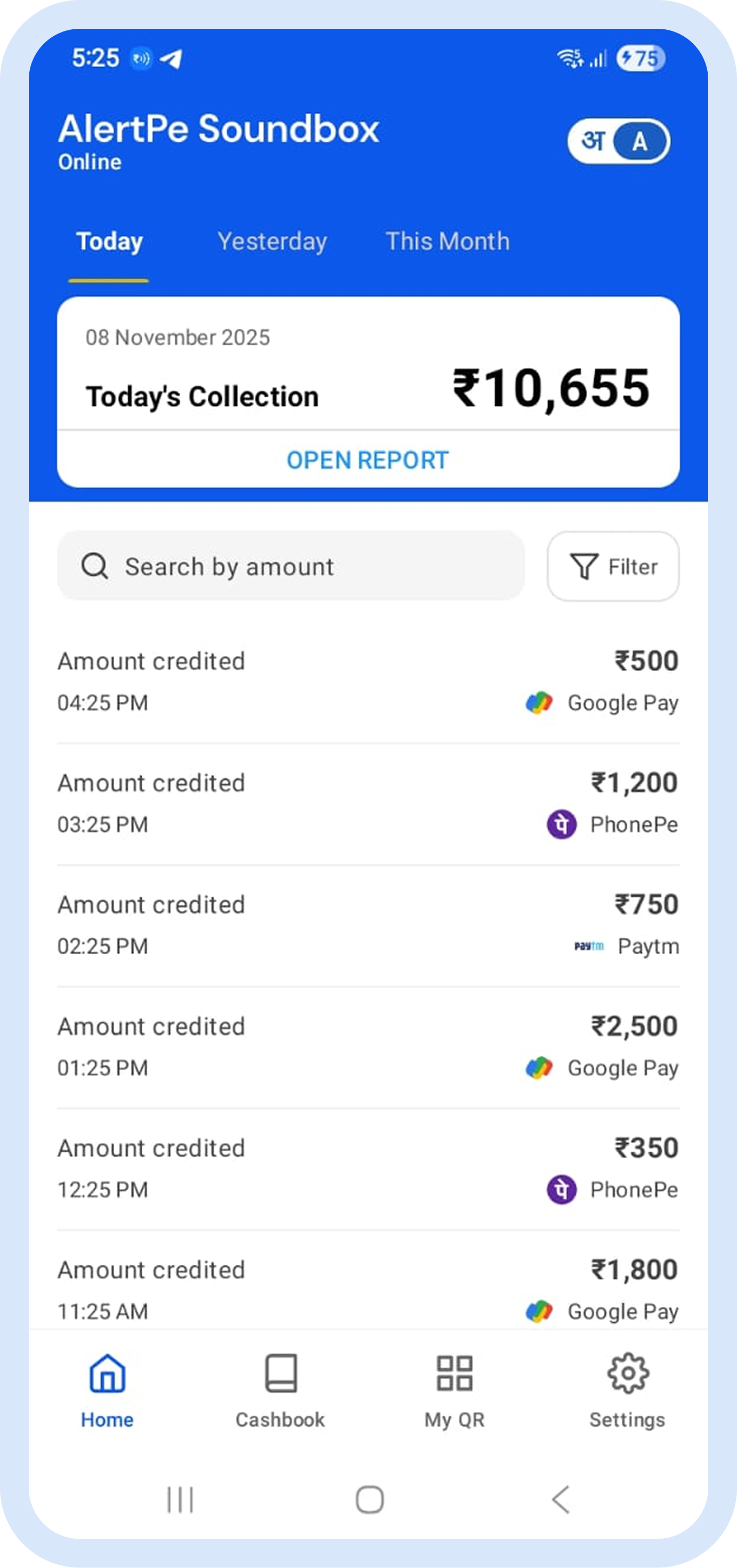Select the Today tab
Image resolution: width=737 pixels, height=1568 pixels.
pyautogui.click(x=110, y=241)
